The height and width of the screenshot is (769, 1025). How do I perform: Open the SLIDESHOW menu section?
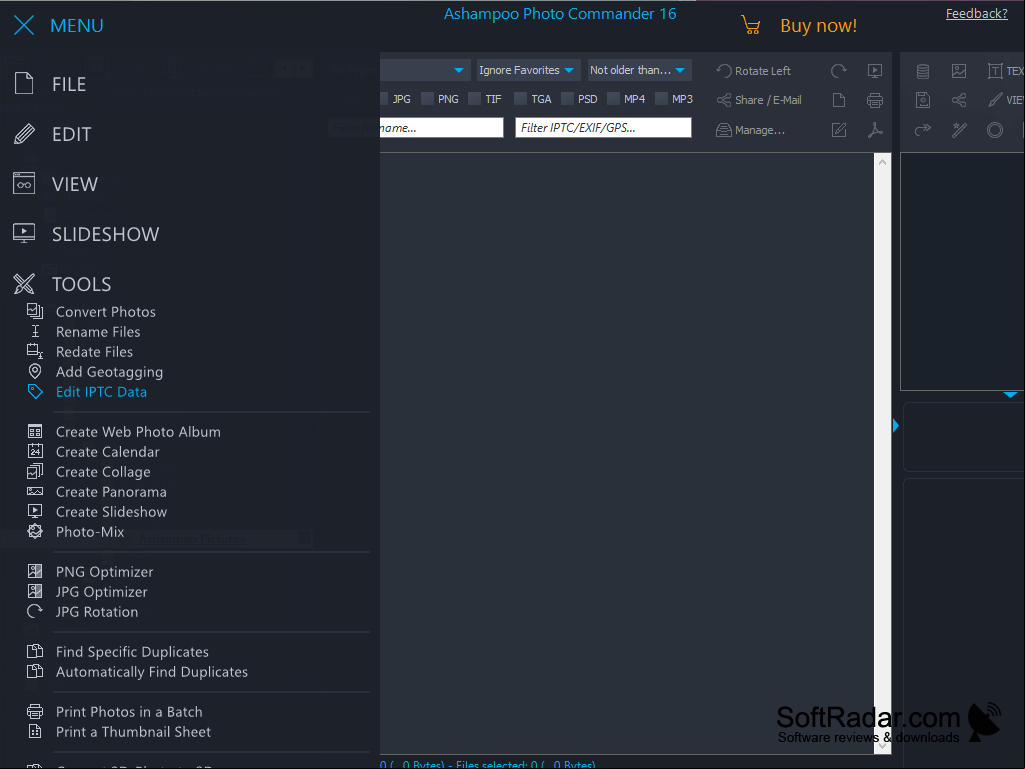(105, 234)
